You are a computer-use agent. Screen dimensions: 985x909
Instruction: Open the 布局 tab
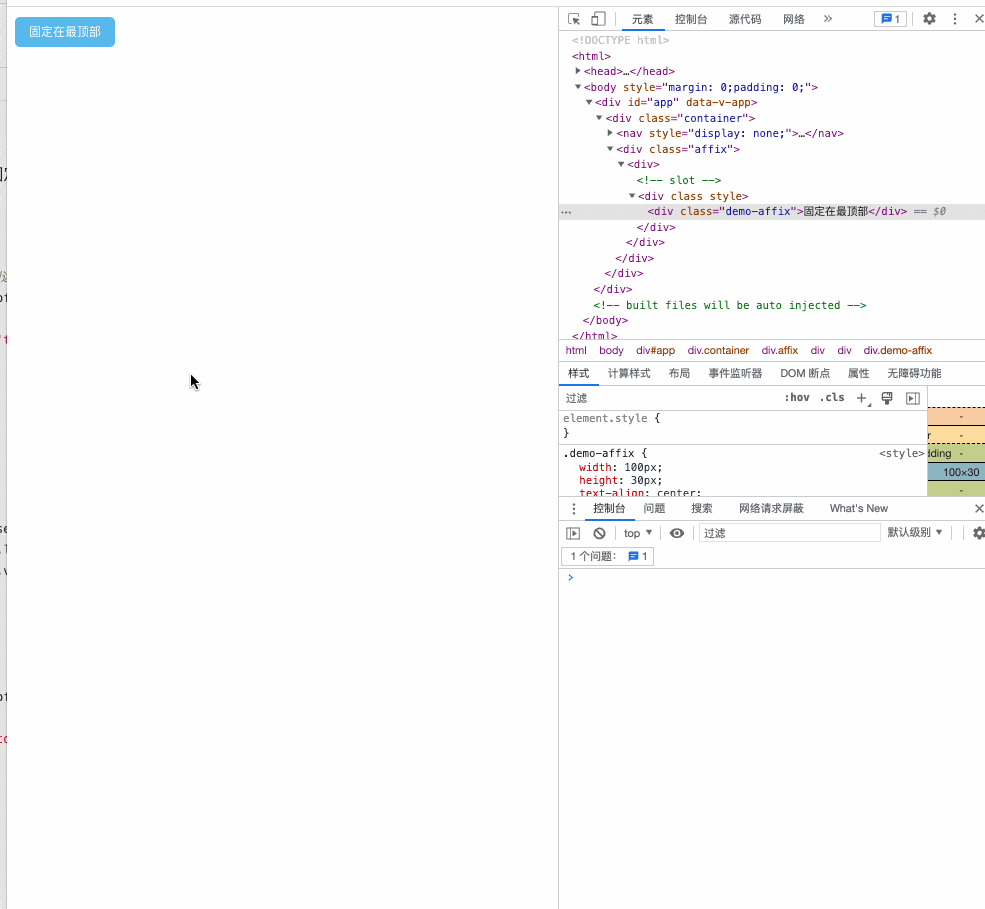click(x=679, y=373)
